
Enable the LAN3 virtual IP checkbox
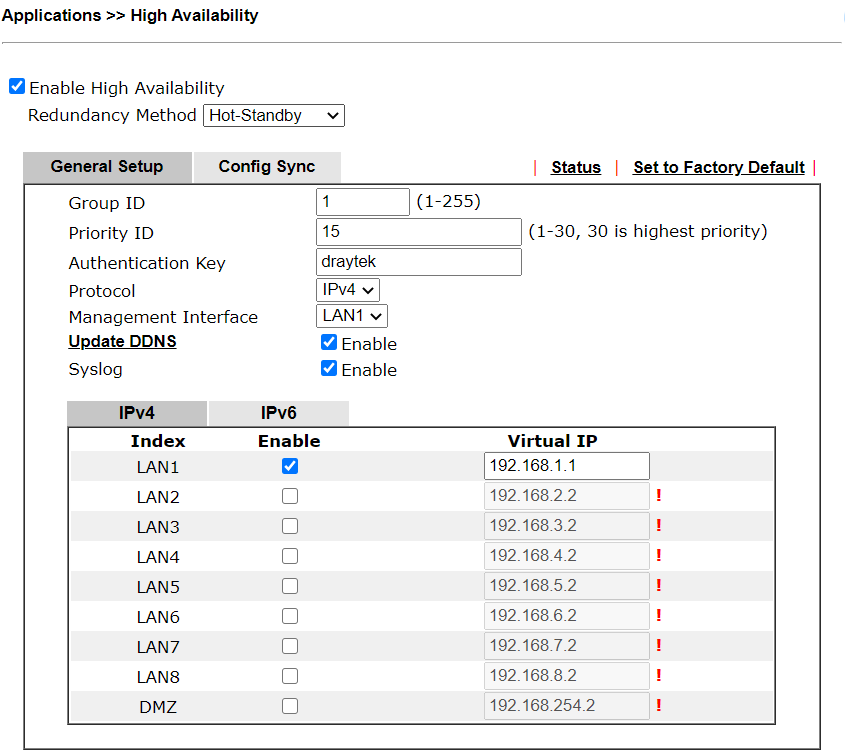point(290,526)
